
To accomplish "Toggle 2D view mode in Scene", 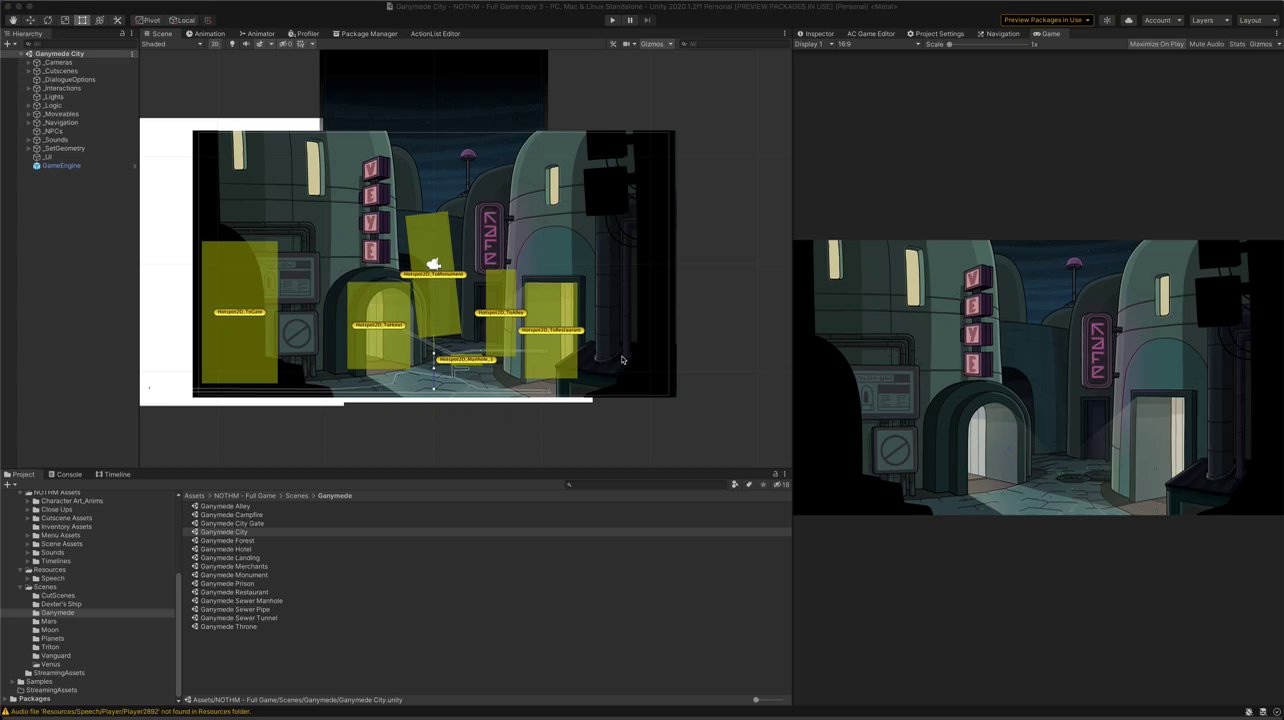I will (x=214, y=44).
